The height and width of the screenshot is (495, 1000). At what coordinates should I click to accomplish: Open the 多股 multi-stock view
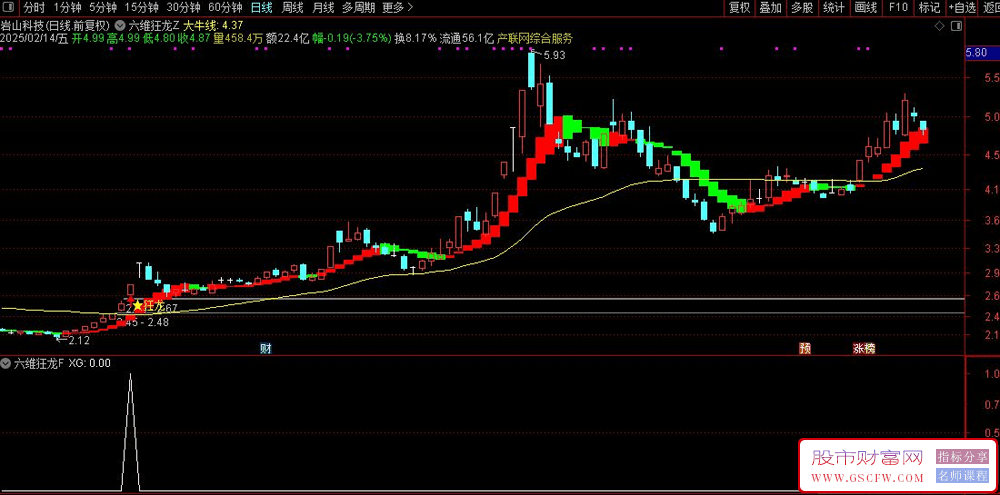[x=802, y=8]
